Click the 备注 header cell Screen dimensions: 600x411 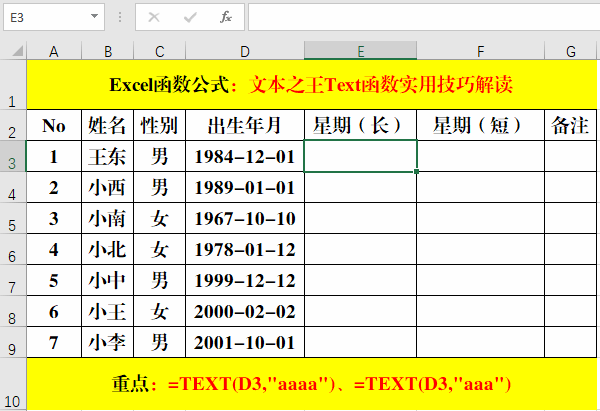pyautogui.click(x=570, y=126)
